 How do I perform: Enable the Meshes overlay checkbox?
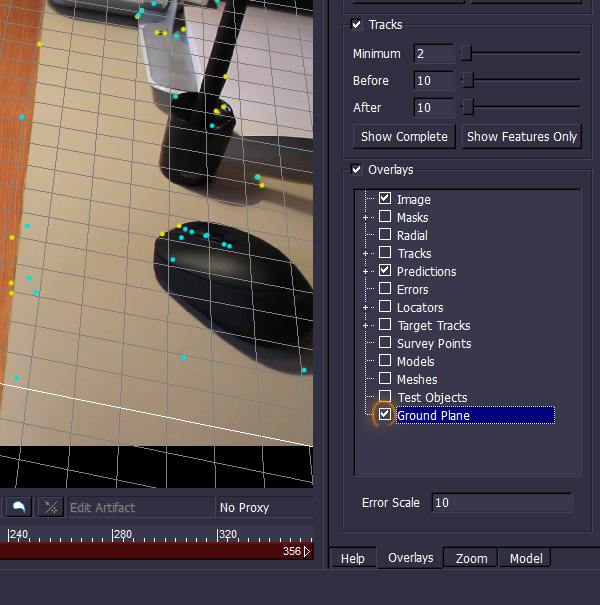385,379
